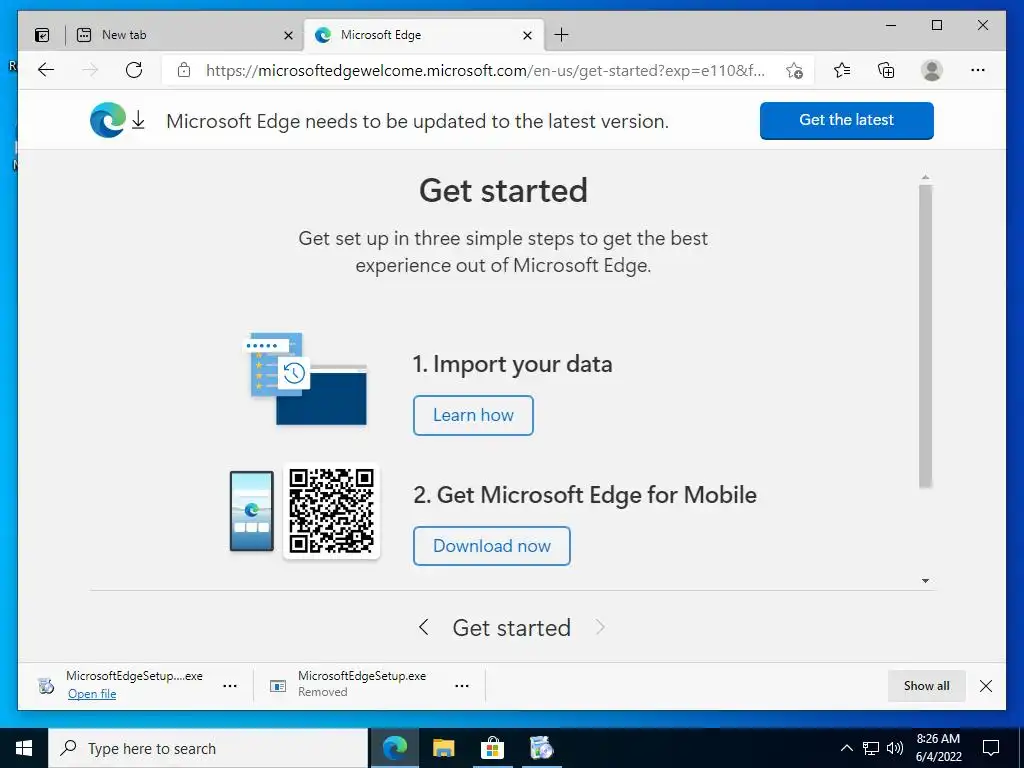1024x768 pixels.
Task: Open volume control tray icon
Action: tap(895, 748)
